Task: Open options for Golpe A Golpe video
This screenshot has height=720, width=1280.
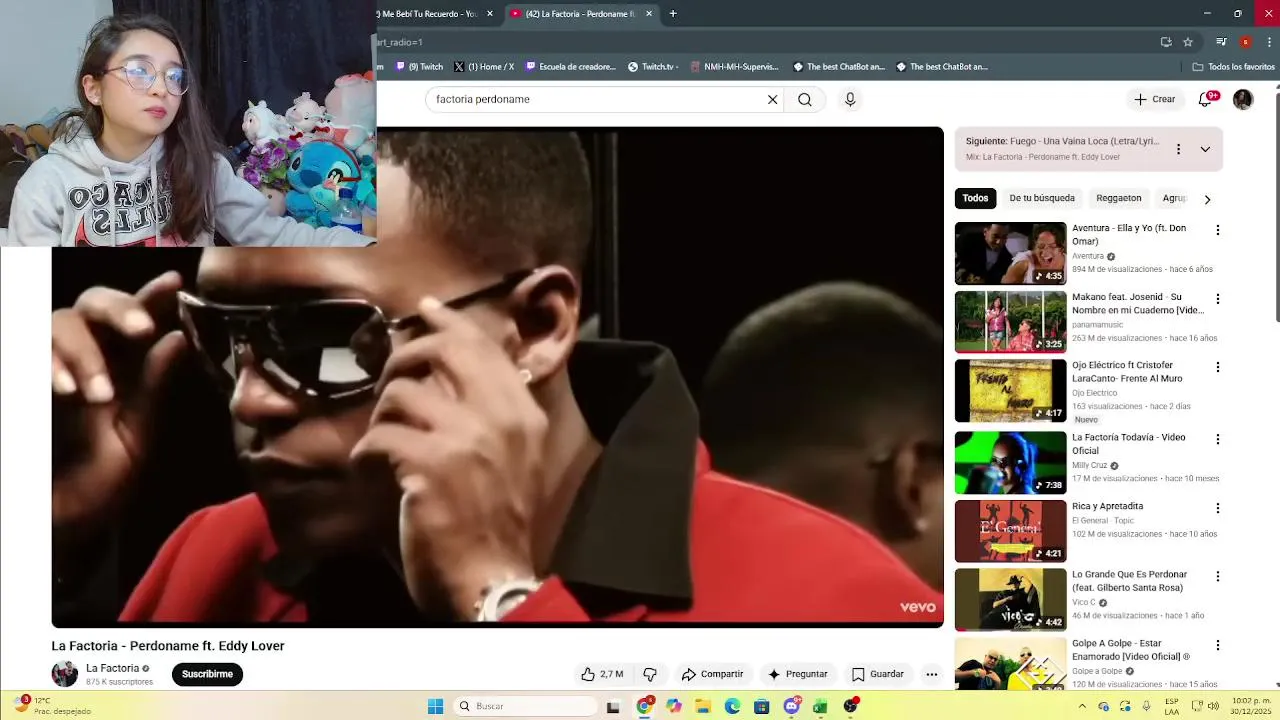Action: pyautogui.click(x=1217, y=645)
